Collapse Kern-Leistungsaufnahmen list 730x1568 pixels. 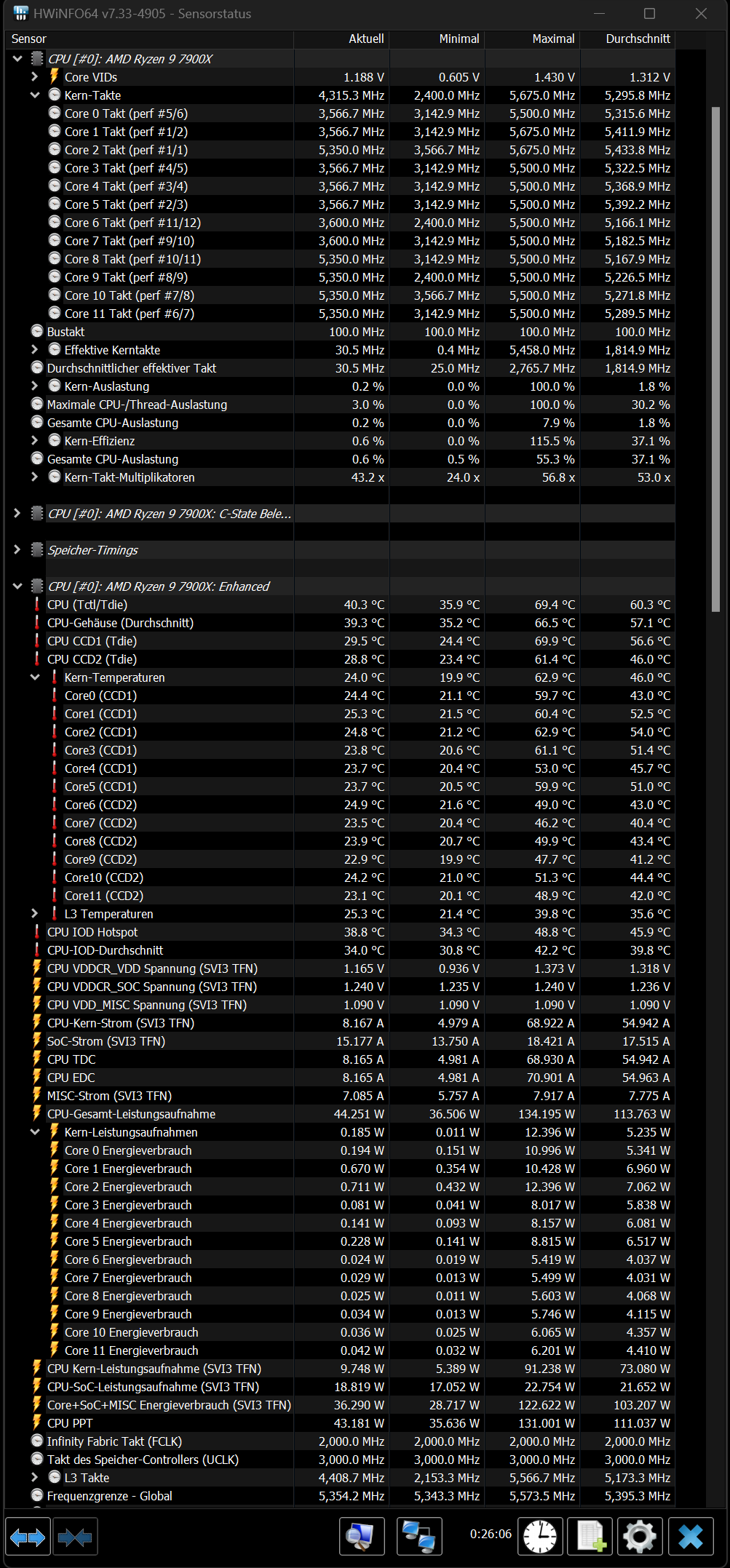tap(35, 1131)
